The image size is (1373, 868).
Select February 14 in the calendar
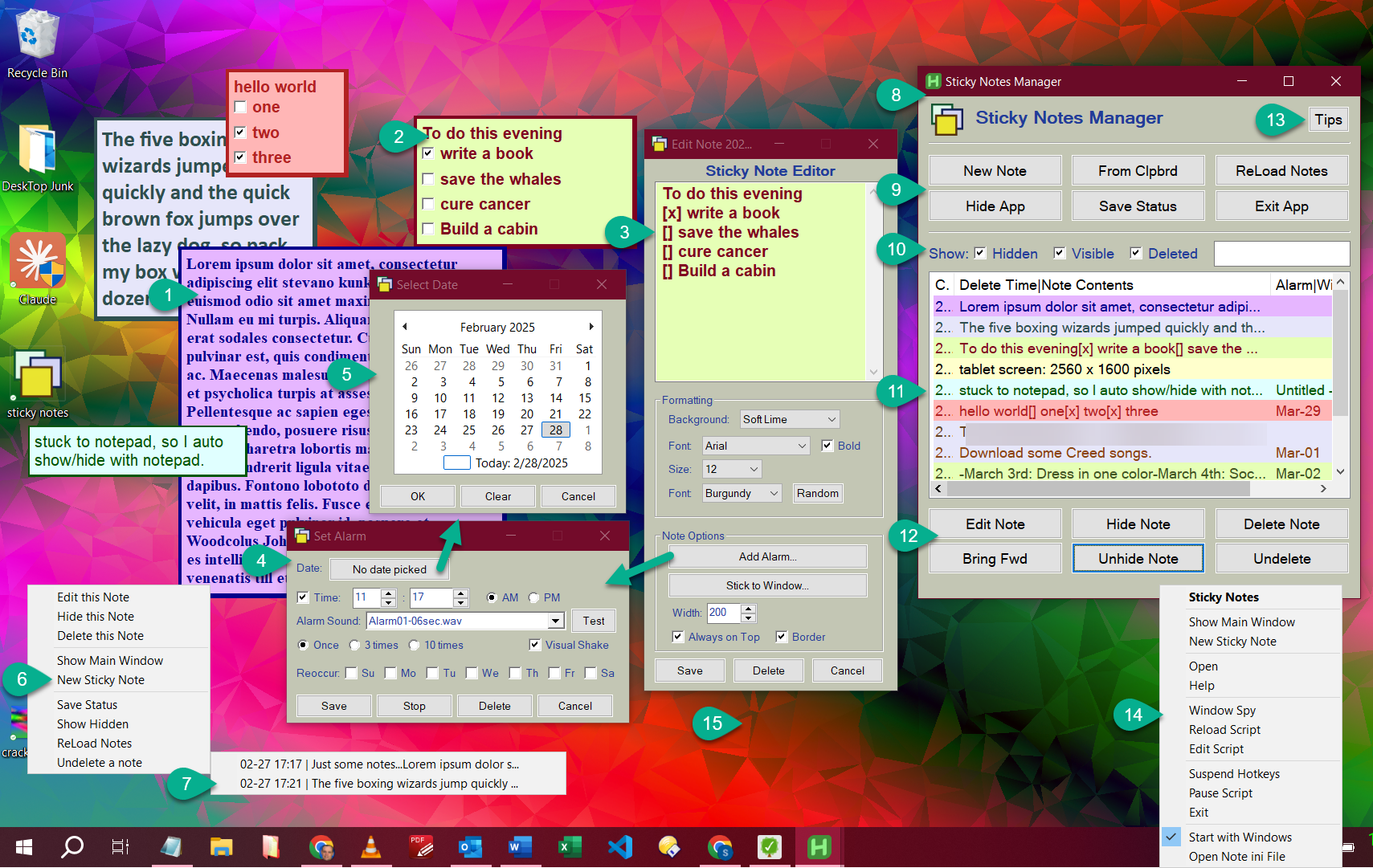tap(556, 398)
